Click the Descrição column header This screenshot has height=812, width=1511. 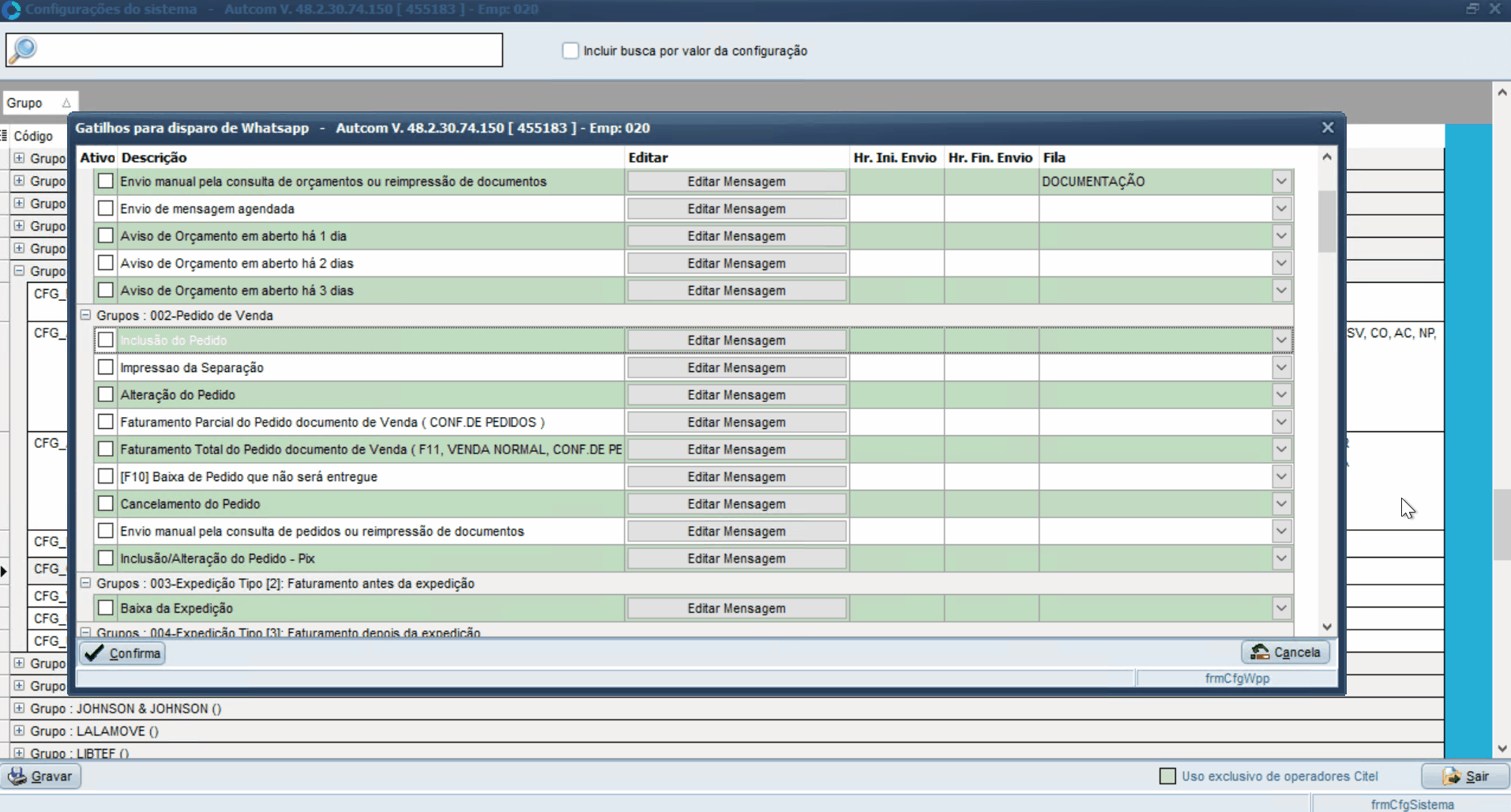(154, 158)
